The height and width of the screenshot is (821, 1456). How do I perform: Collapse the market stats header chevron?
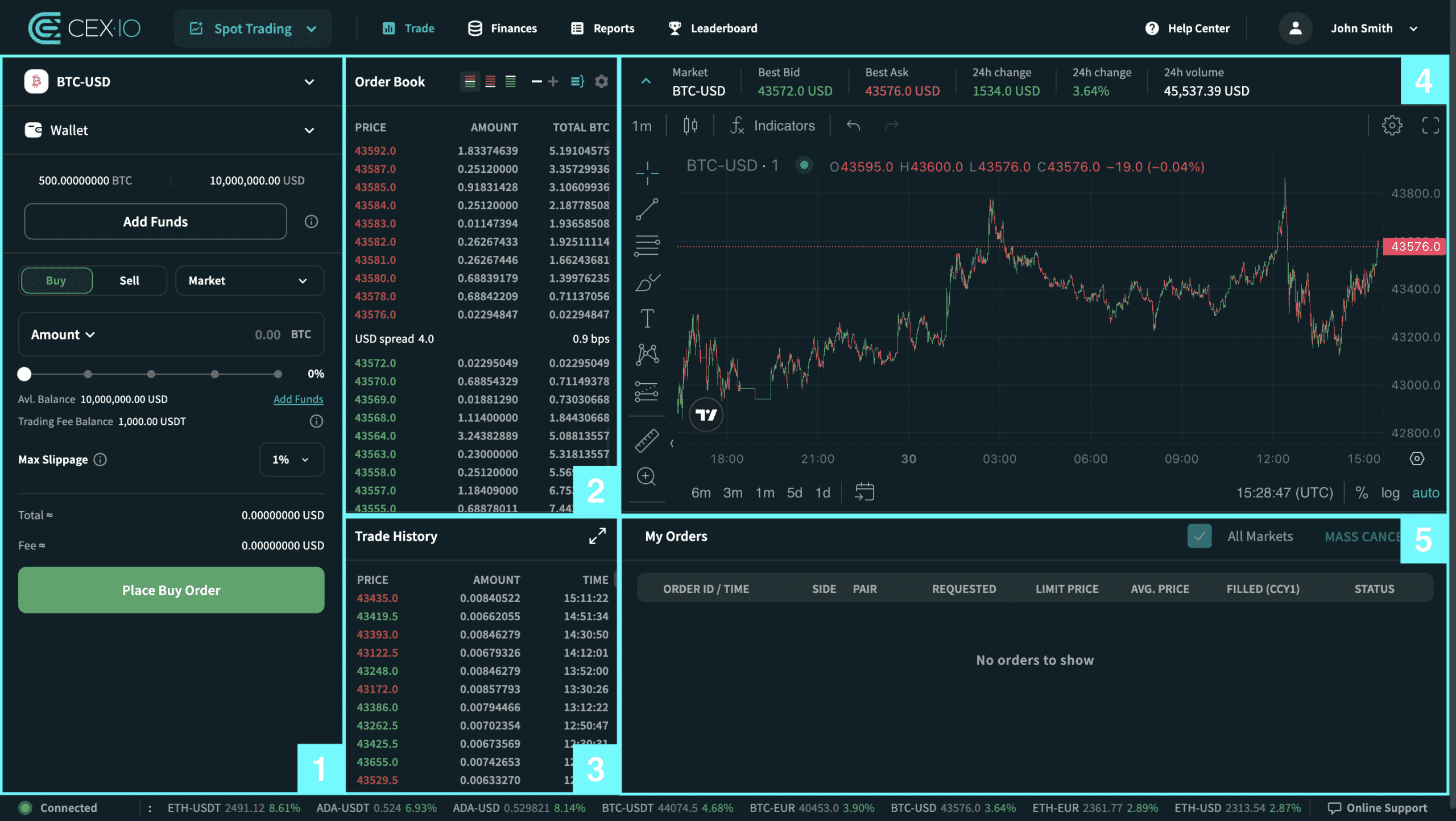tap(646, 81)
